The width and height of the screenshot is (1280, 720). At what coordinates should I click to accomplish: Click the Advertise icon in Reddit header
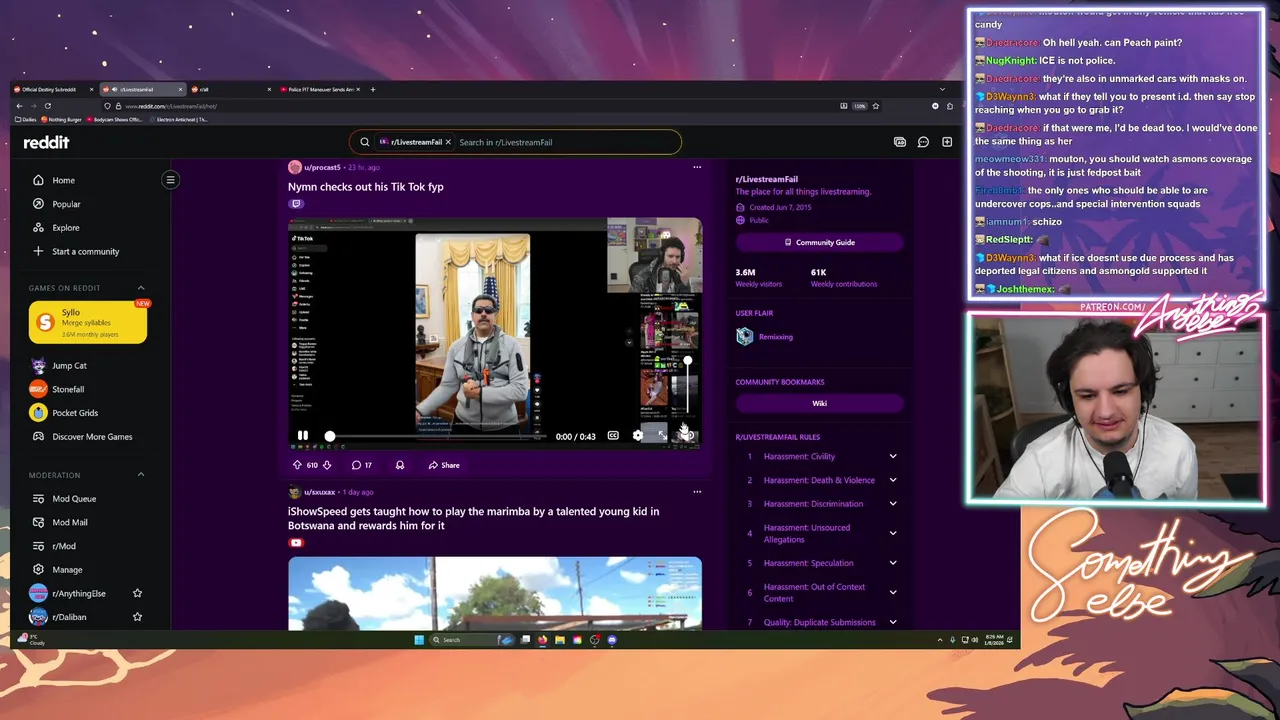899,142
